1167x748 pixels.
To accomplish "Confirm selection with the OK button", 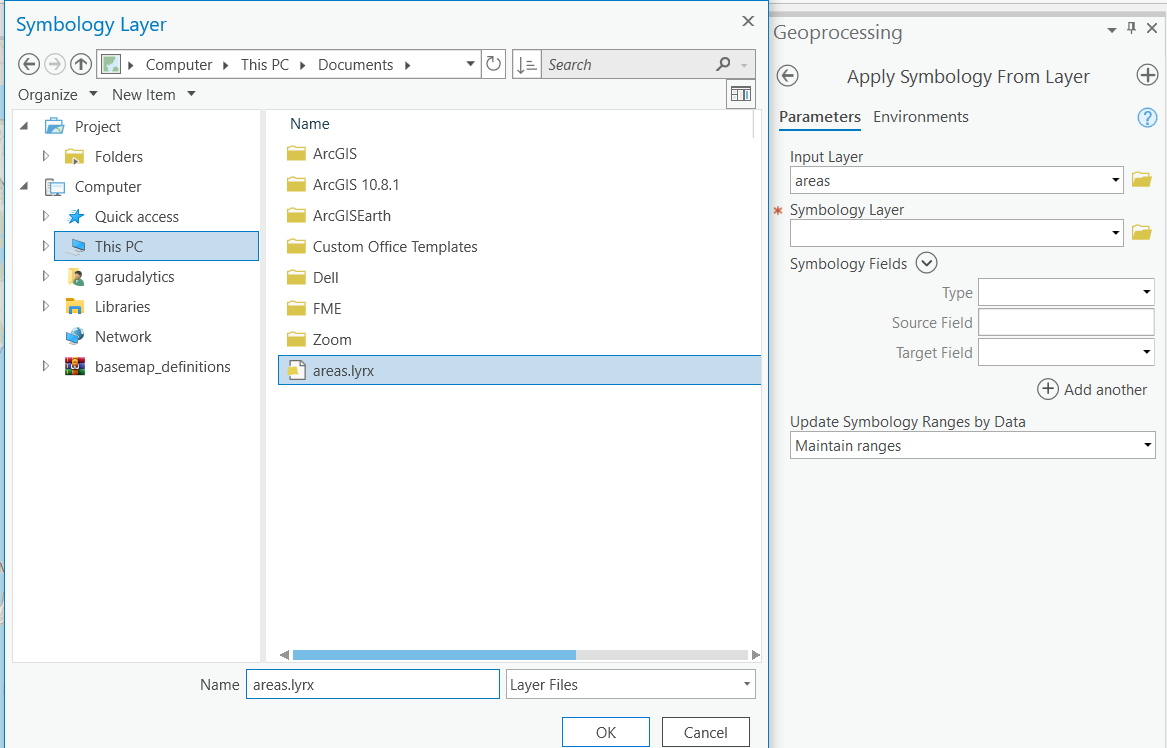I will (605, 731).
